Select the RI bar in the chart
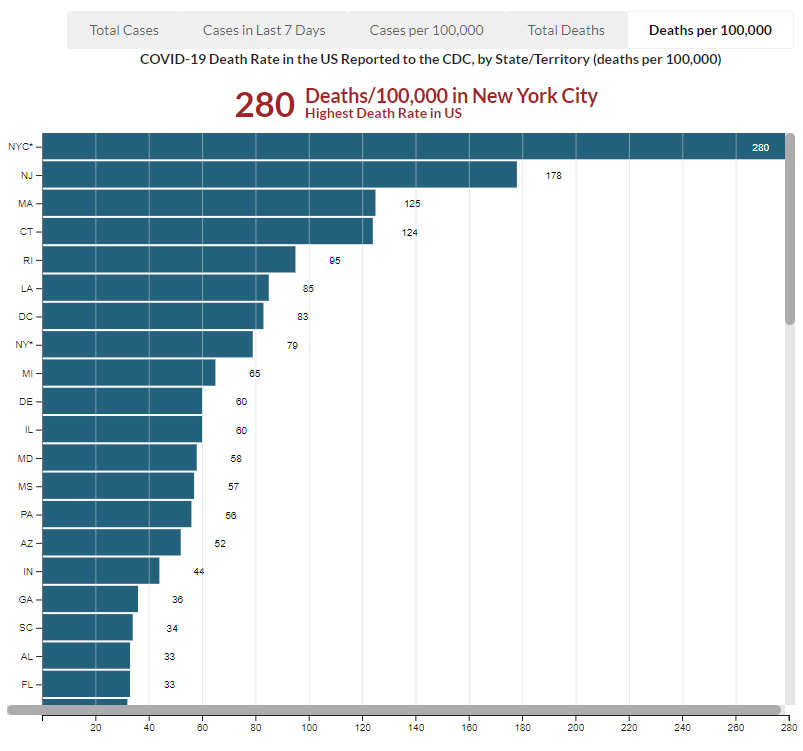803x751 pixels. [169, 260]
